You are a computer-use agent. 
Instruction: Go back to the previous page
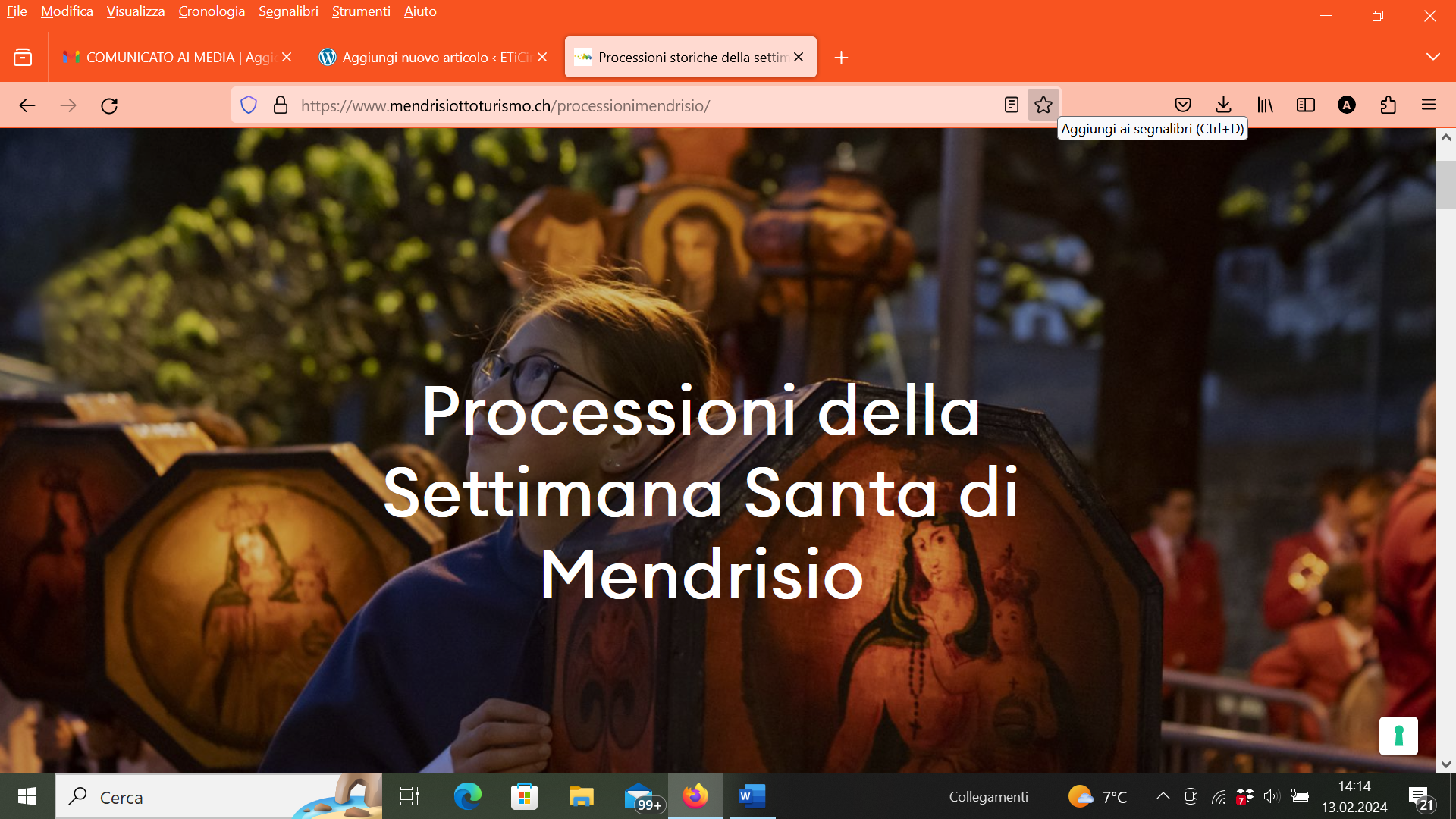(x=27, y=105)
